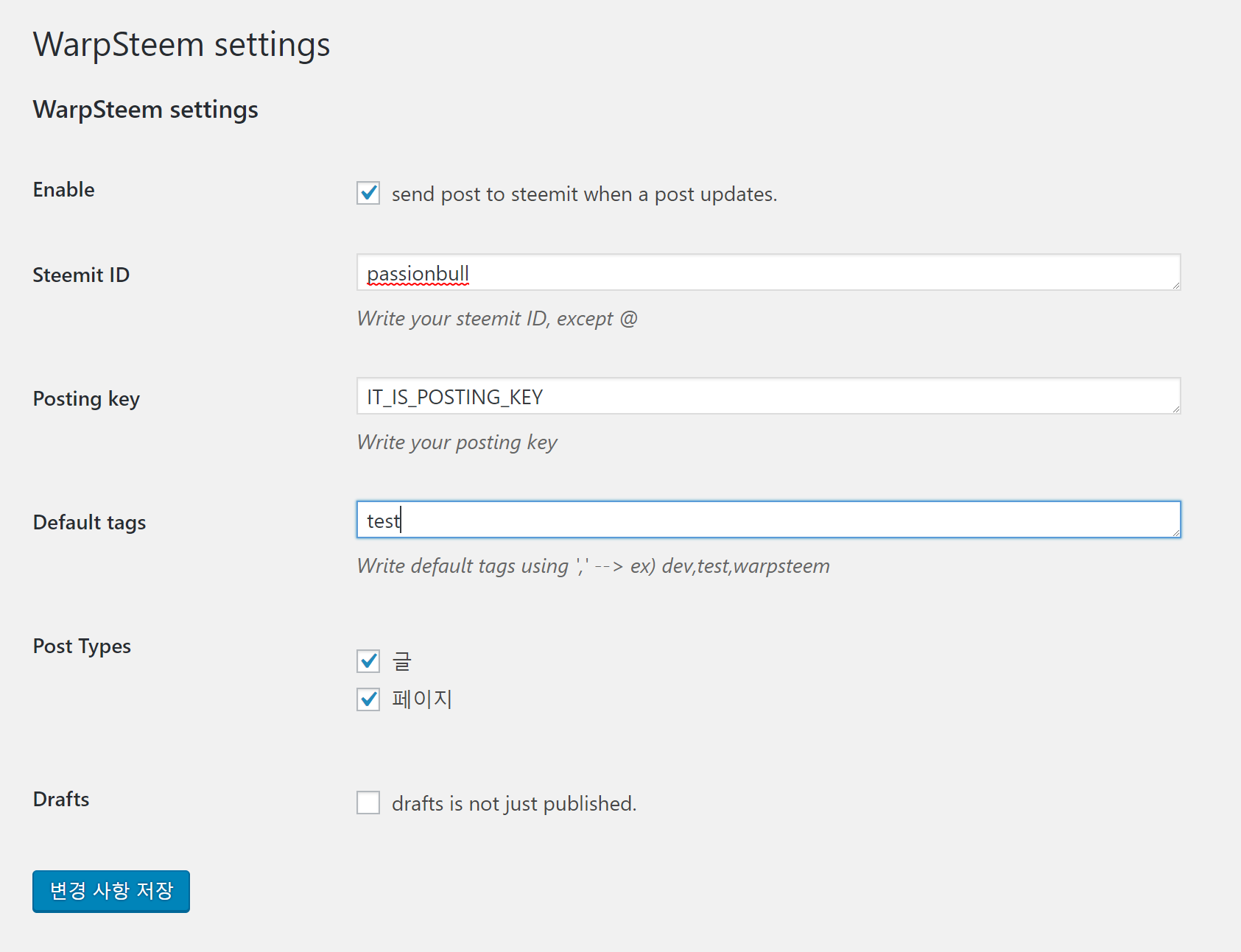Click the Drafts setting row label
Viewport: 1241px width, 952px height.
click(61, 800)
